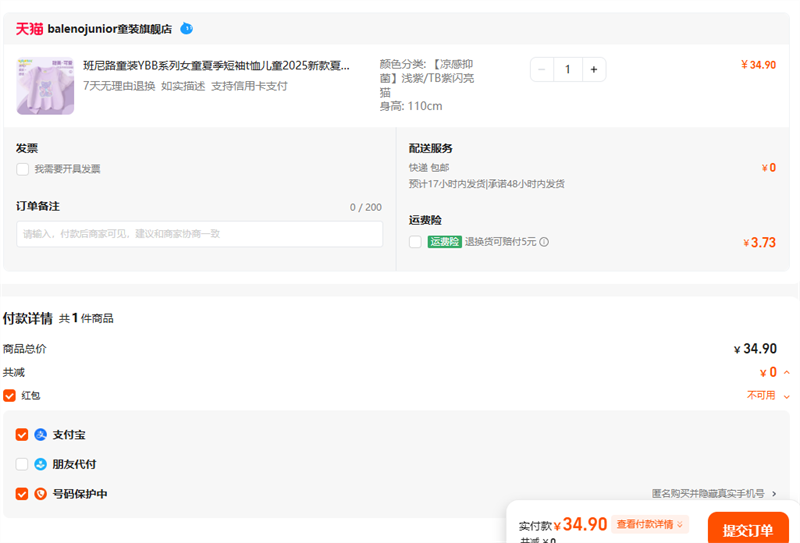
Task: Click the 号码保护中 shield icon
Action: (41, 494)
